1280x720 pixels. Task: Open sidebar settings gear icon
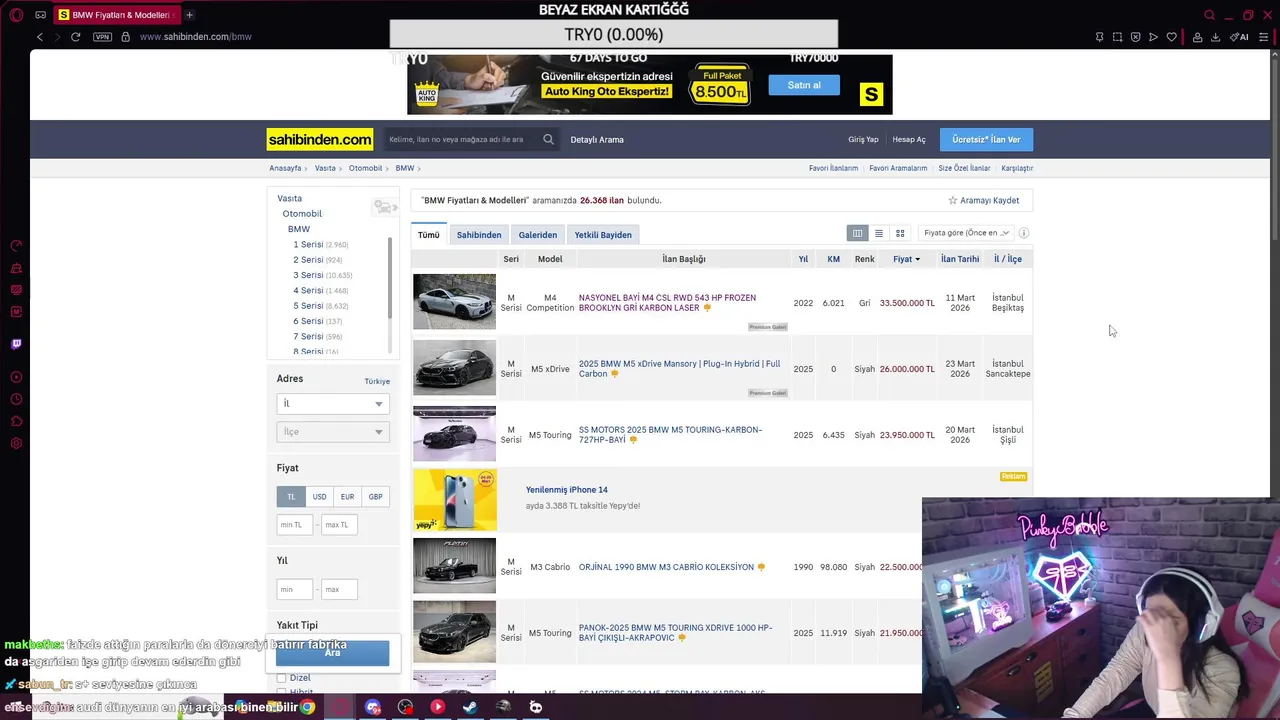click(x=16, y=443)
